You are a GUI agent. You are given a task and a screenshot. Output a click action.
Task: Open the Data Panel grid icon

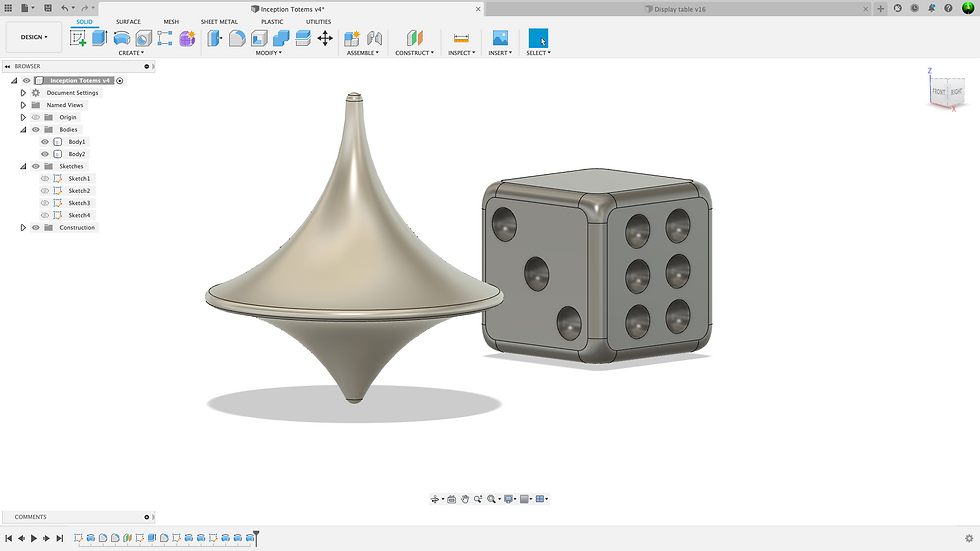coord(8,8)
